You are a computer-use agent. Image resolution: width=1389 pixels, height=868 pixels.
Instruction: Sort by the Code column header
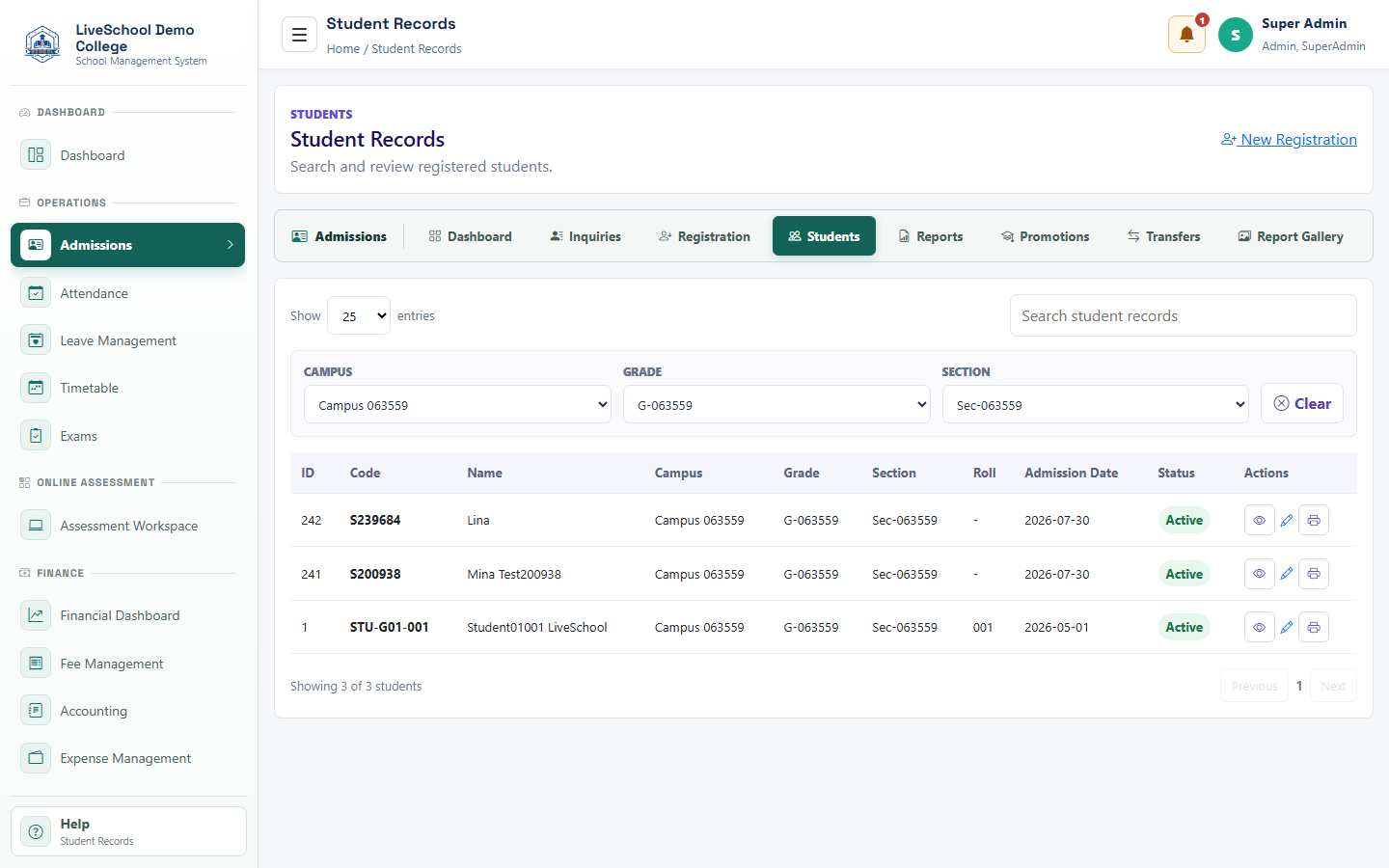365,473
